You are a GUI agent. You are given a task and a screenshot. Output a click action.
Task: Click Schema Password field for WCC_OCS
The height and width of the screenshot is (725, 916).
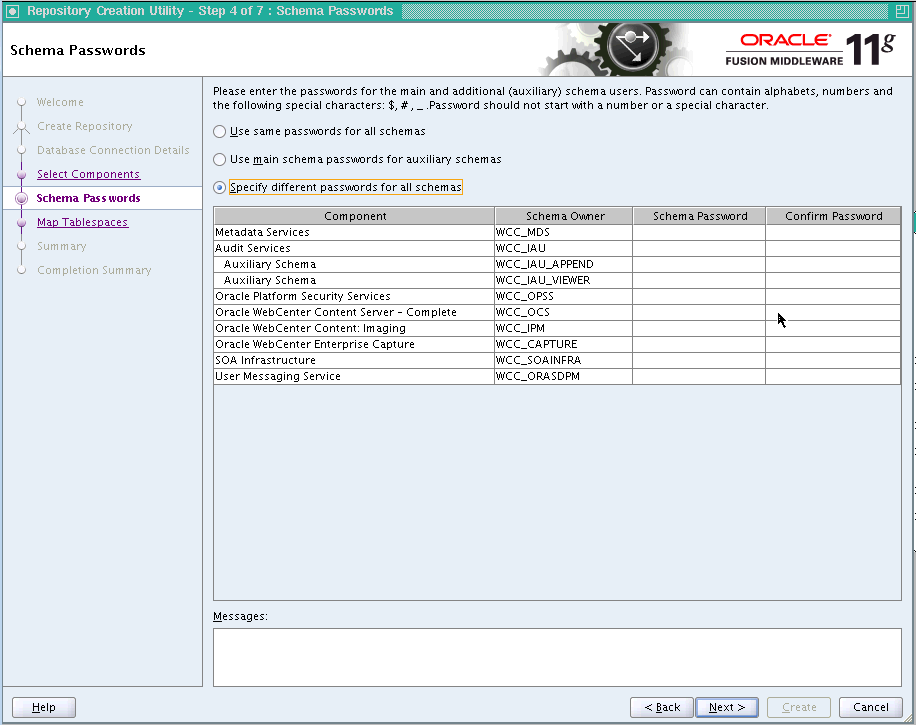coord(699,313)
